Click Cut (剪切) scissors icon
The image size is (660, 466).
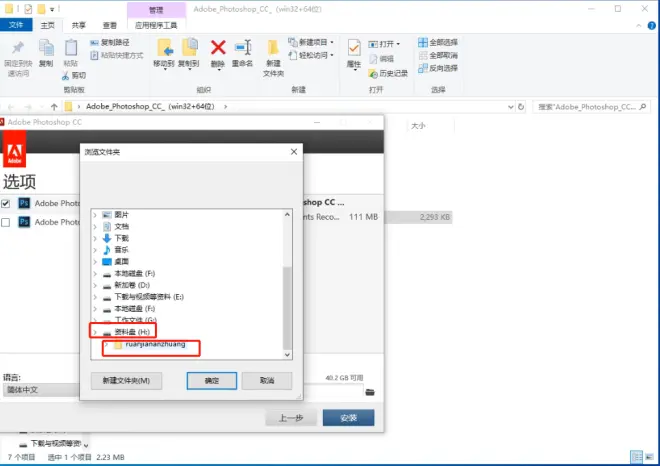(66, 75)
